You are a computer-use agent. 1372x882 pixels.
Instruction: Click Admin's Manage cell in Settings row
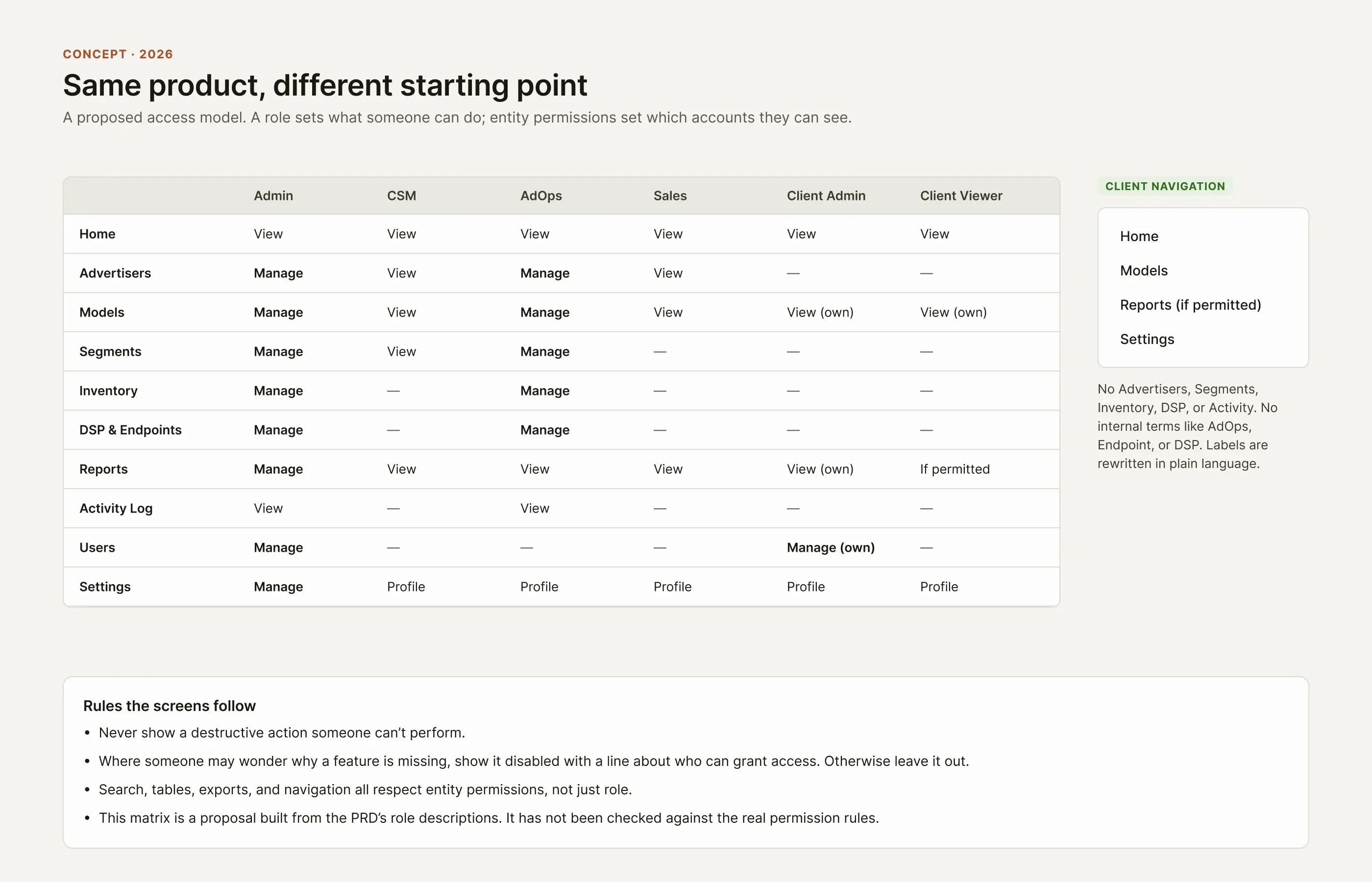pyautogui.click(x=278, y=587)
